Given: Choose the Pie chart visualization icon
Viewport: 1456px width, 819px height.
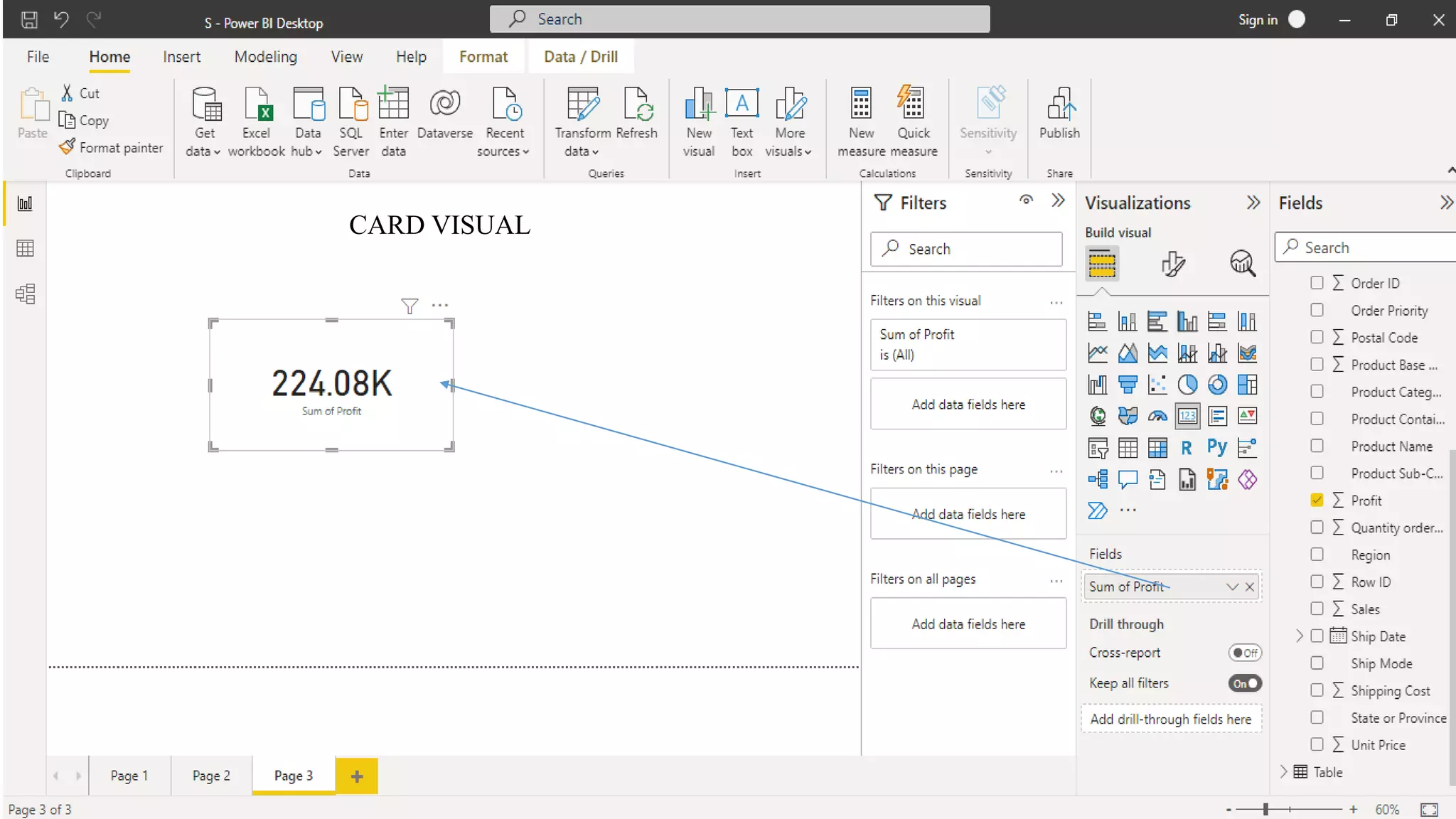Looking at the screenshot, I should pyautogui.click(x=1187, y=385).
